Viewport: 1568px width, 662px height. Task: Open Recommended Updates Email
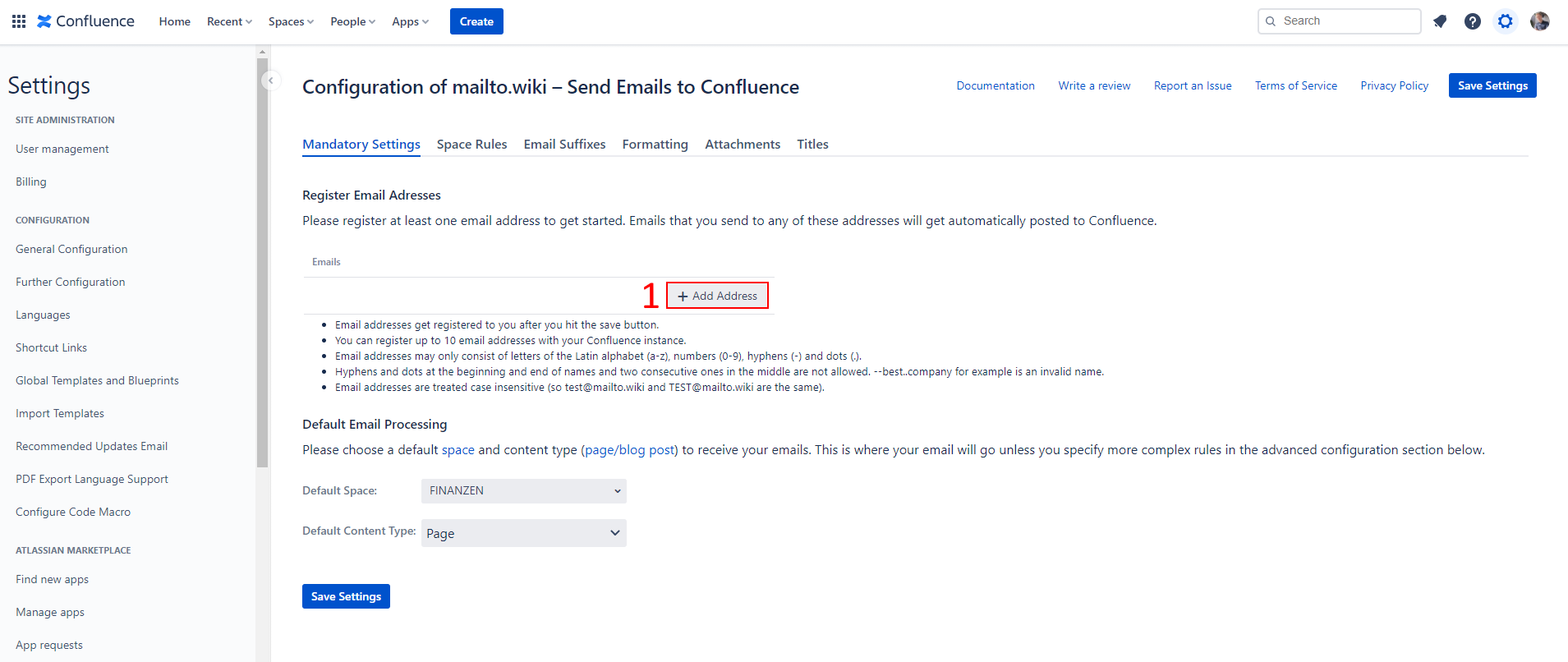pyautogui.click(x=91, y=446)
